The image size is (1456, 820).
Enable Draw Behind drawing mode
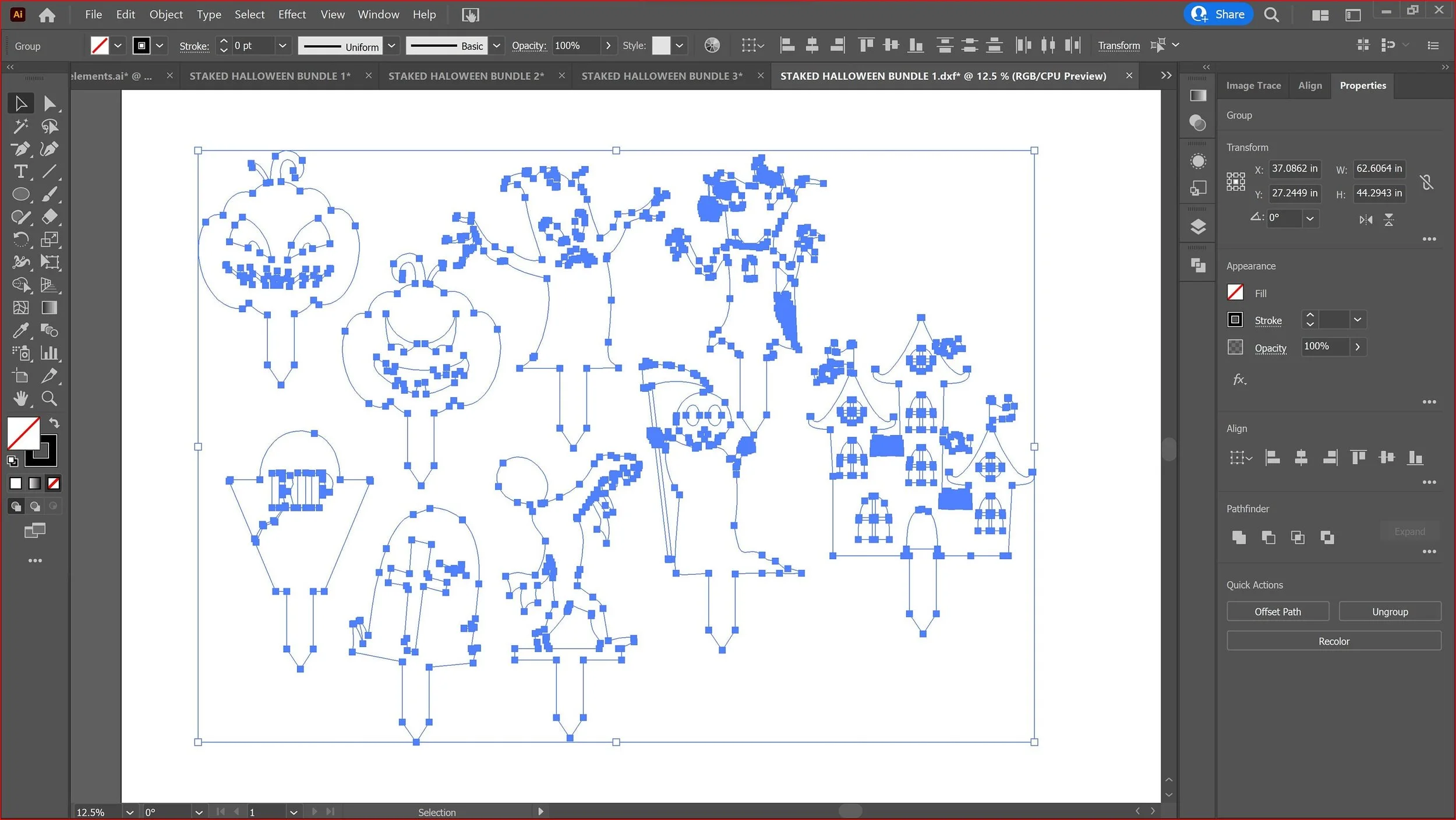pyautogui.click(x=35, y=507)
